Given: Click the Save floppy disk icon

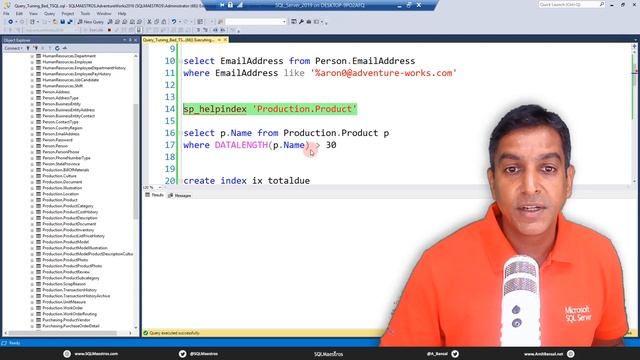Looking at the screenshot, I should (62, 22).
